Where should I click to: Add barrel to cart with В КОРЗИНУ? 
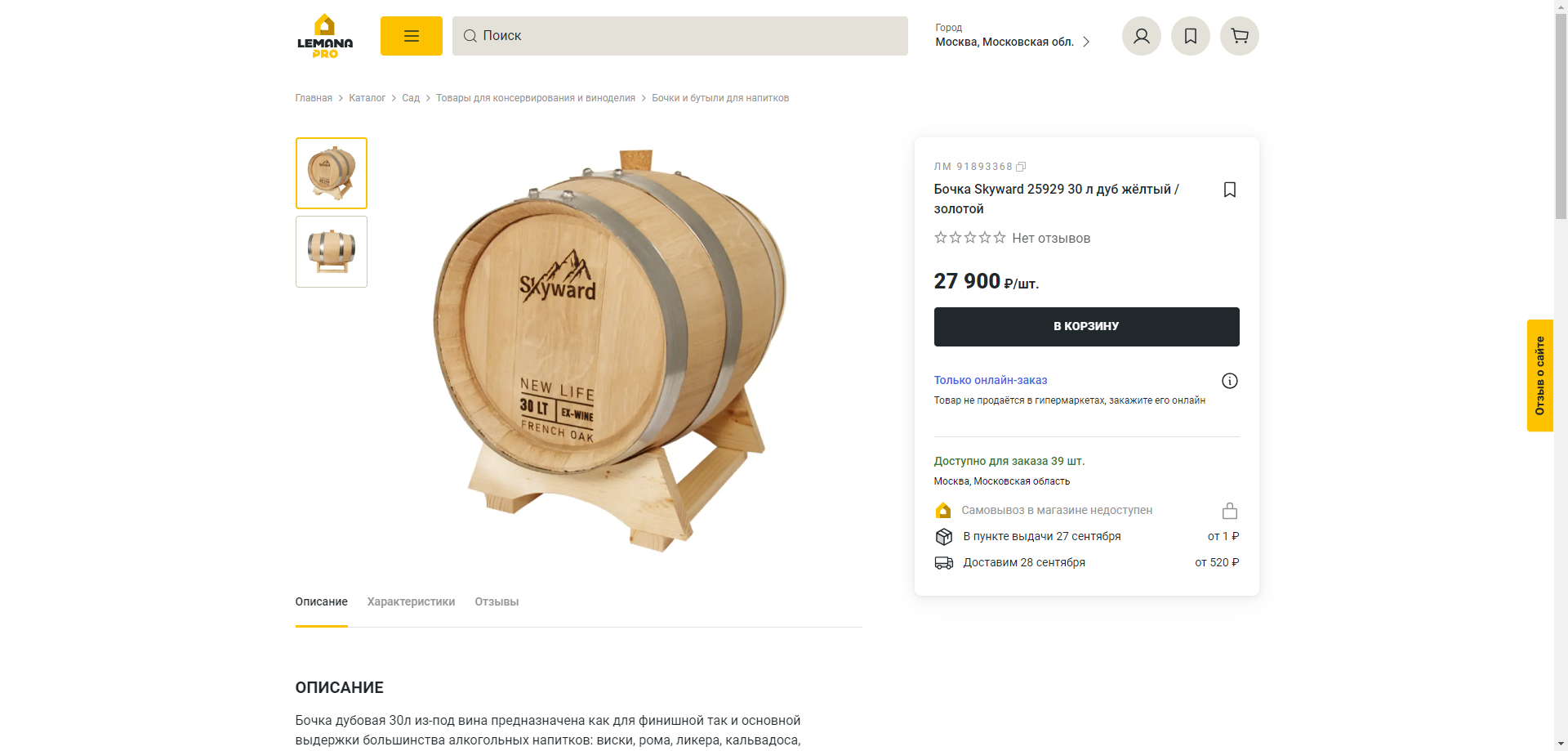click(x=1086, y=327)
